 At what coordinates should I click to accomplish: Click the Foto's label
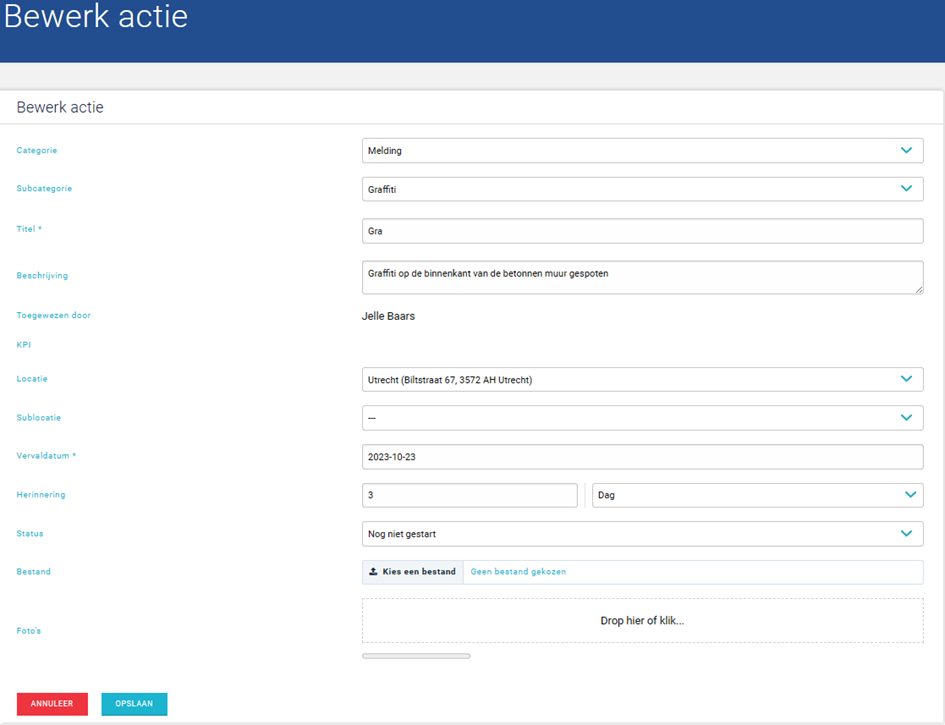[28, 631]
